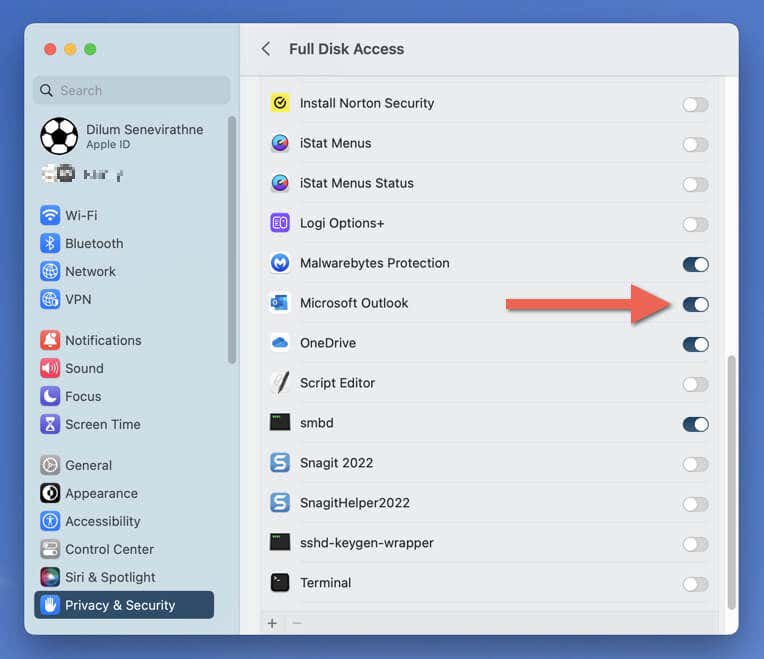This screenshot has width=764, height=659.
Task: Click the VPN sidebar icon
Action: (50, 299)
